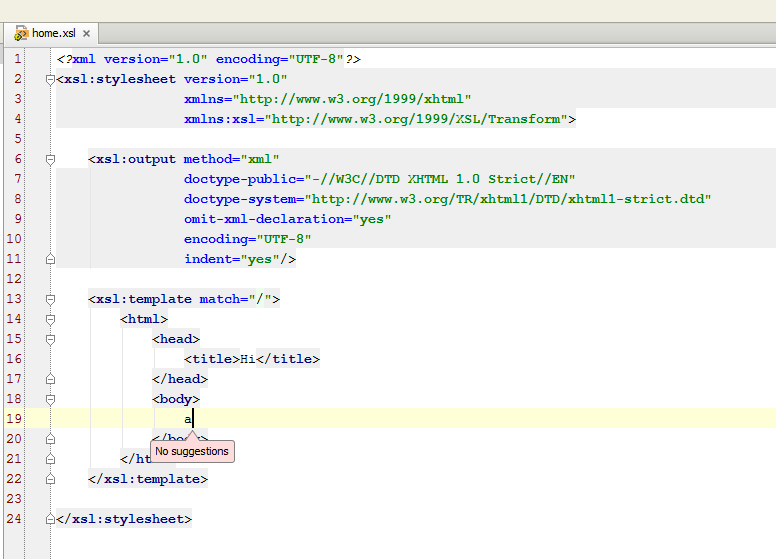Click the typed letter 'a' on line 19
The image size is (776, 559).
click(188, 419)
